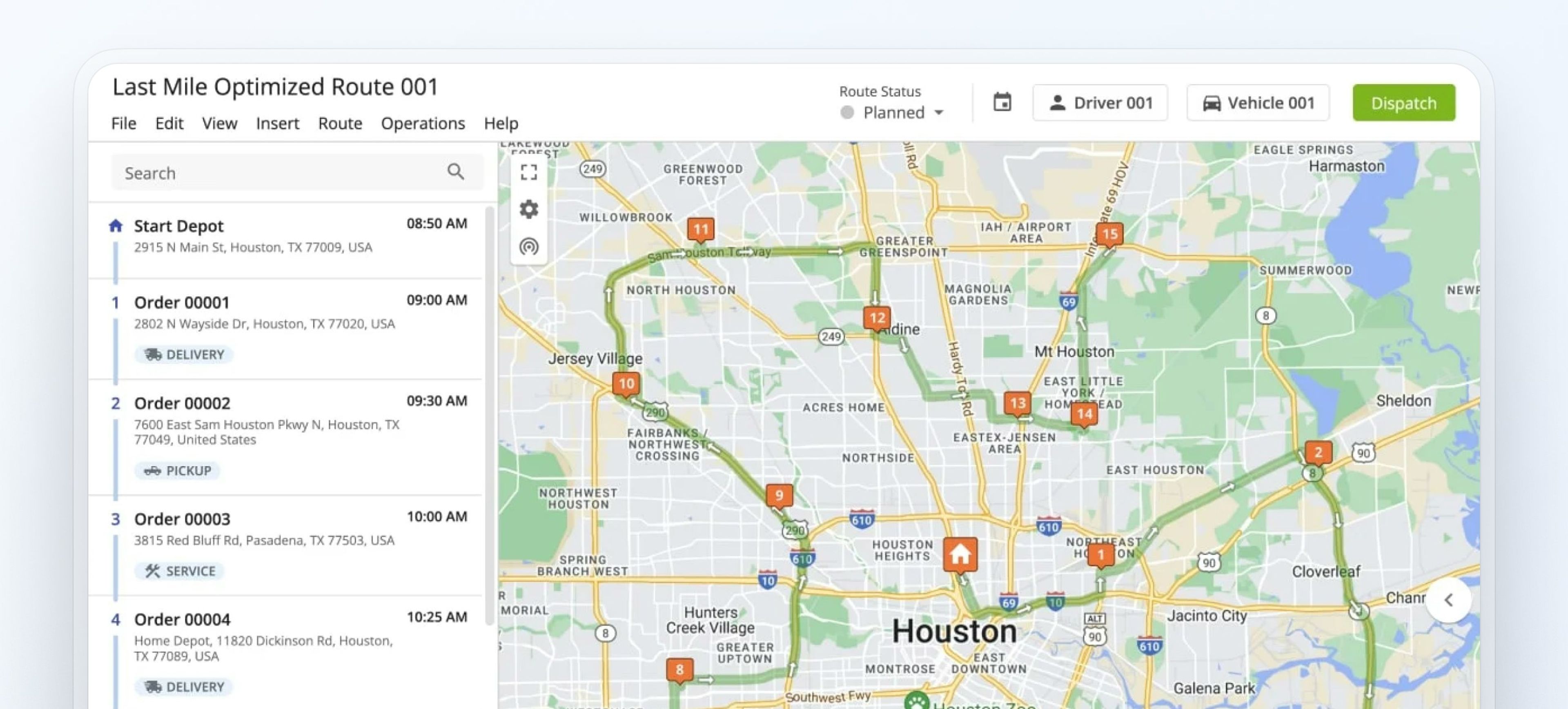Click map marker 8
1568x709 pixels.
679,670
